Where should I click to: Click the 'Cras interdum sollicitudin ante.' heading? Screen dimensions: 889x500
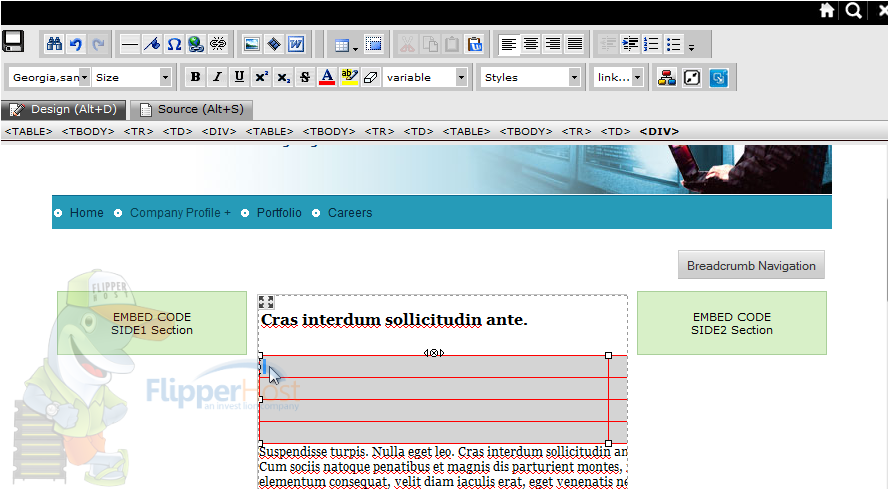click(394, 320)
